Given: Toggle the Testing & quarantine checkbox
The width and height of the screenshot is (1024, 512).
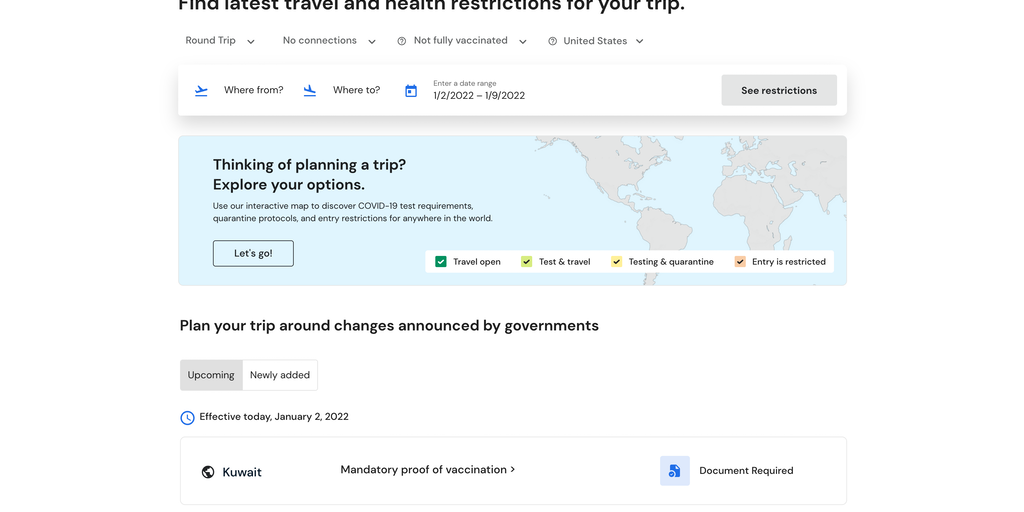Looking at the screenshot, I should point(616,262).
